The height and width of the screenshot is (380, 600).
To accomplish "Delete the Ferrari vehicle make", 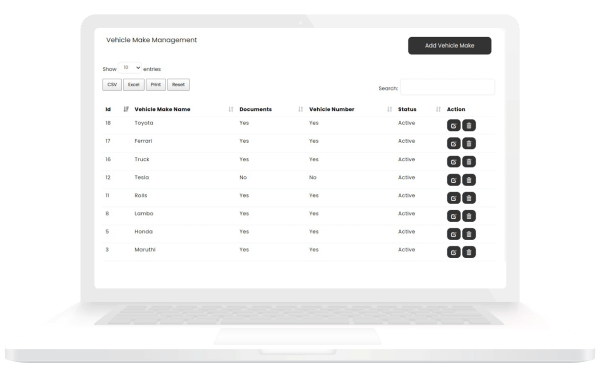I will 469,144.
